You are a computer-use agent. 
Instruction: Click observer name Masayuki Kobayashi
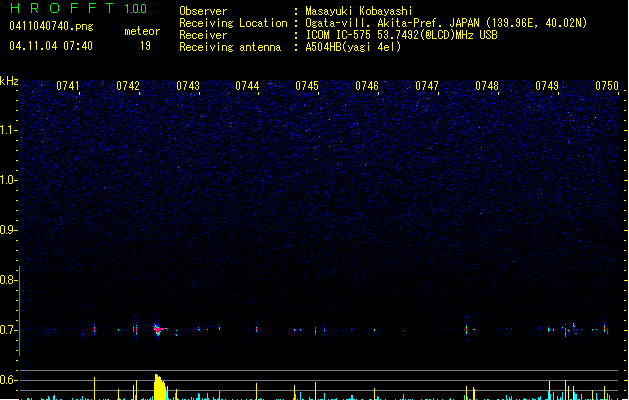click(359, 11)
